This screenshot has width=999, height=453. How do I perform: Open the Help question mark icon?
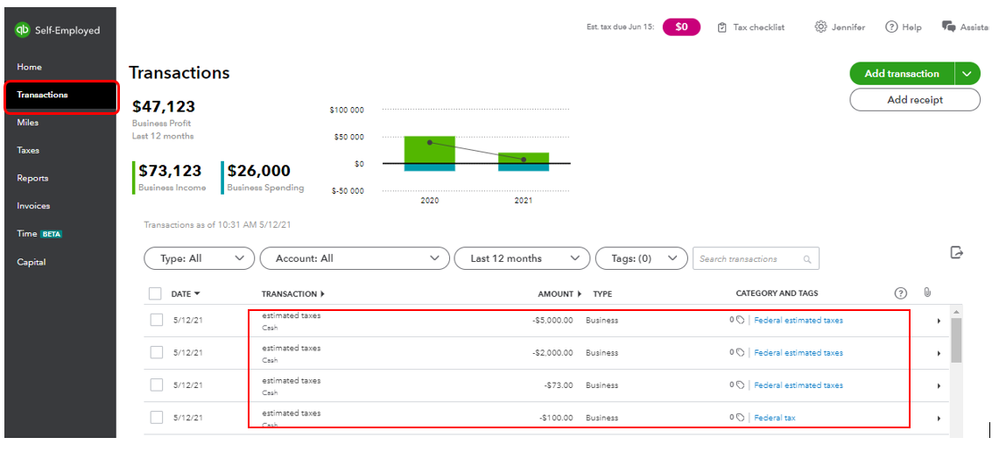[891, 27]
